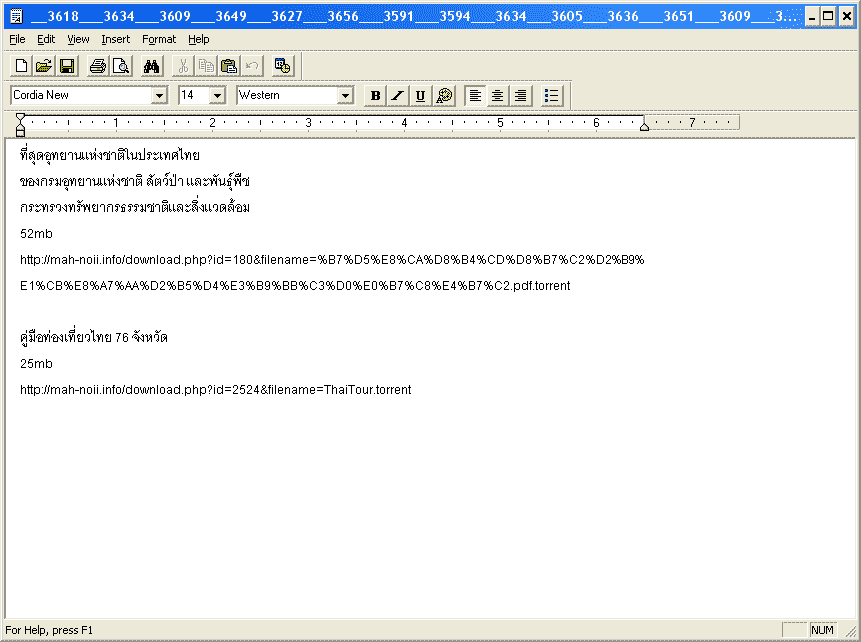Open a file with the Open icon

[x=44, y=66]
